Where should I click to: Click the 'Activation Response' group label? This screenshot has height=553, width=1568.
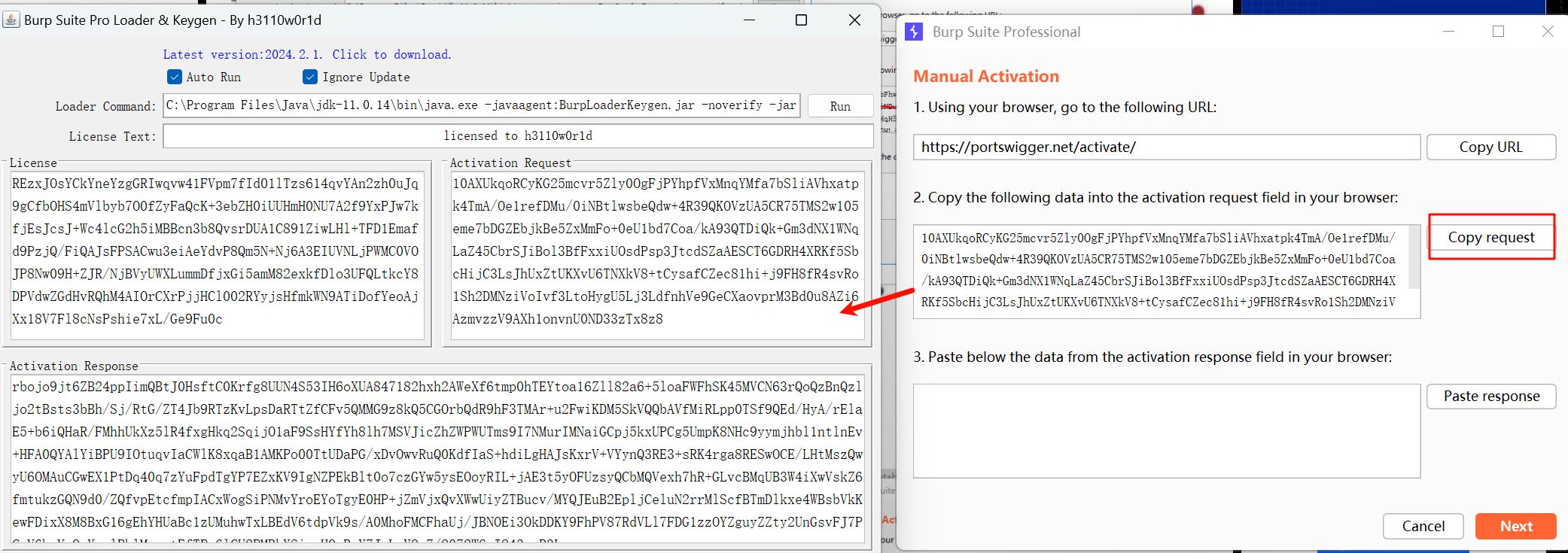click(74, 366)
